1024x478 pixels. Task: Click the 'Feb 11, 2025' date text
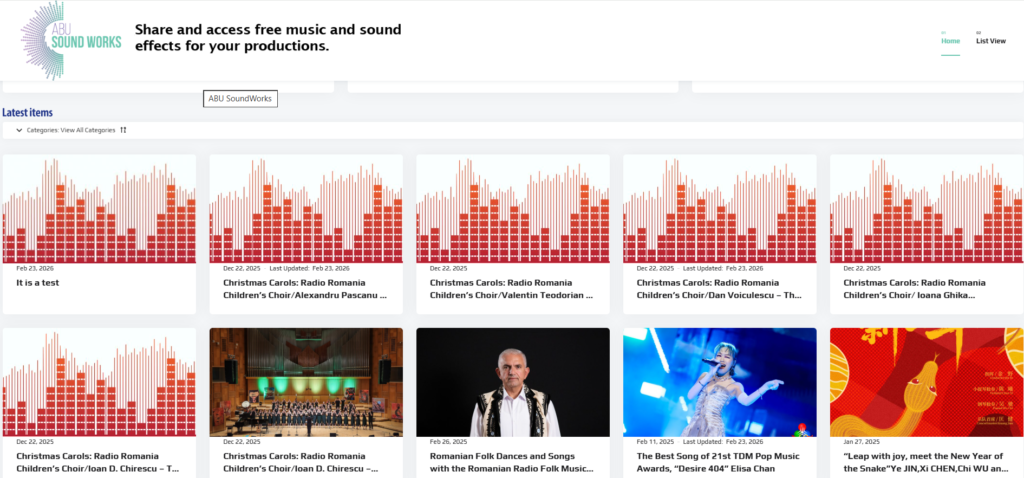655,441
